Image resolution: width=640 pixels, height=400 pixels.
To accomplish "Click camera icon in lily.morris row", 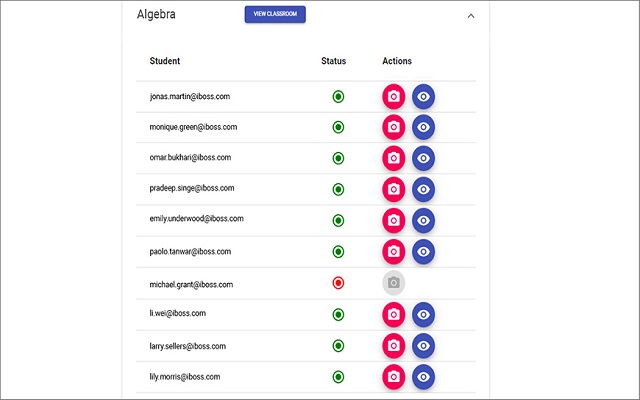I will 393,377.
